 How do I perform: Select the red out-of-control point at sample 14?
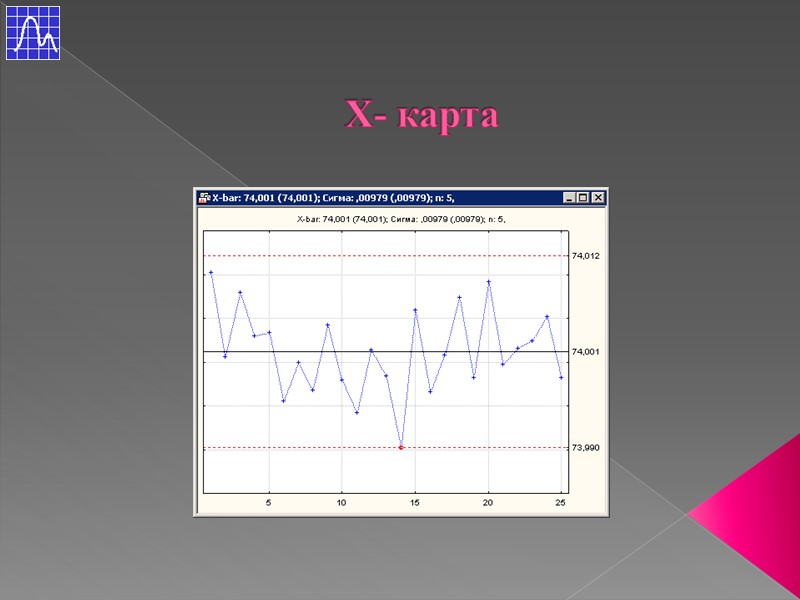(401, 447)
